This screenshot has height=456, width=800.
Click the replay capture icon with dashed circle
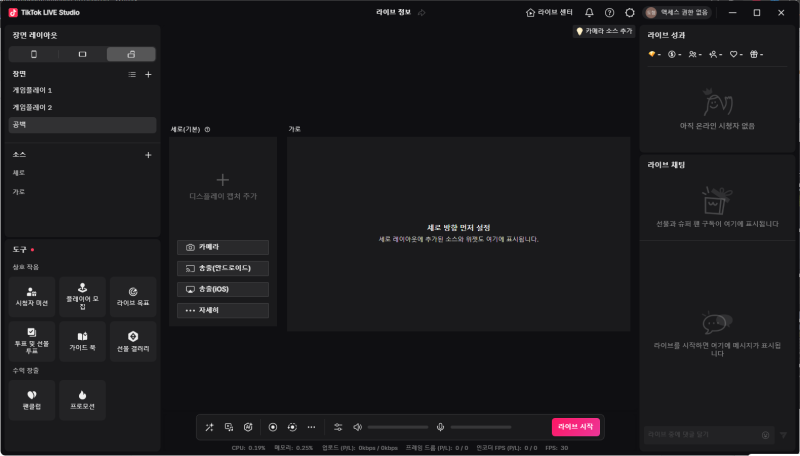coord(292,427)
